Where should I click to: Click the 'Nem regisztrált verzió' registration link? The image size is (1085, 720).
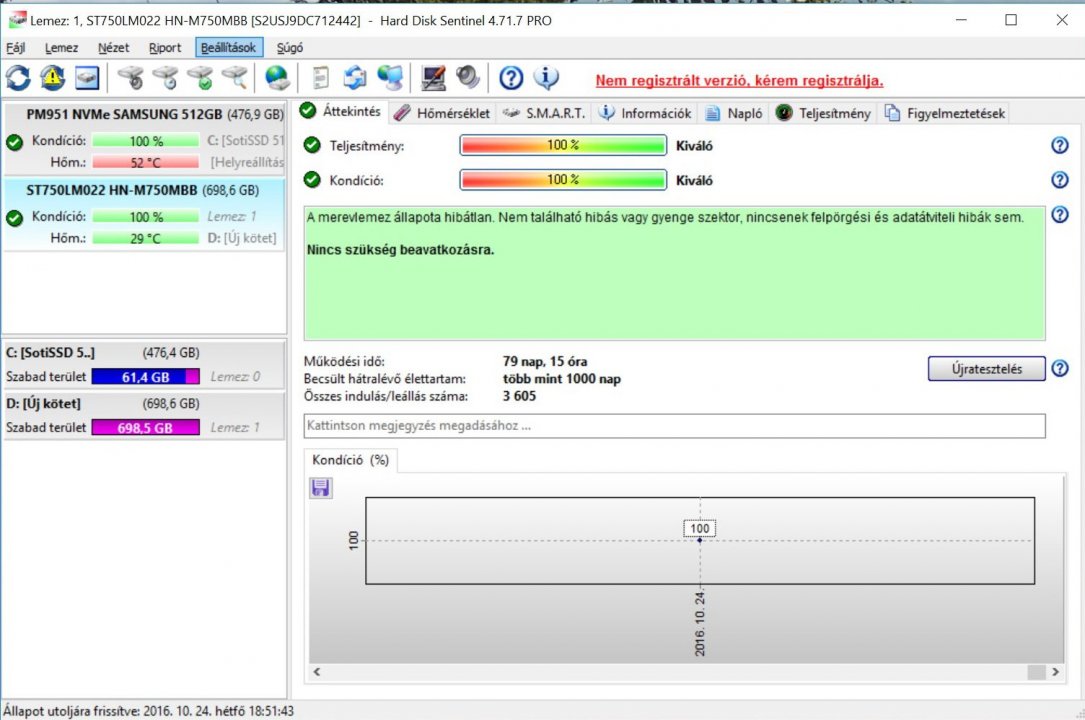[739, 80]
